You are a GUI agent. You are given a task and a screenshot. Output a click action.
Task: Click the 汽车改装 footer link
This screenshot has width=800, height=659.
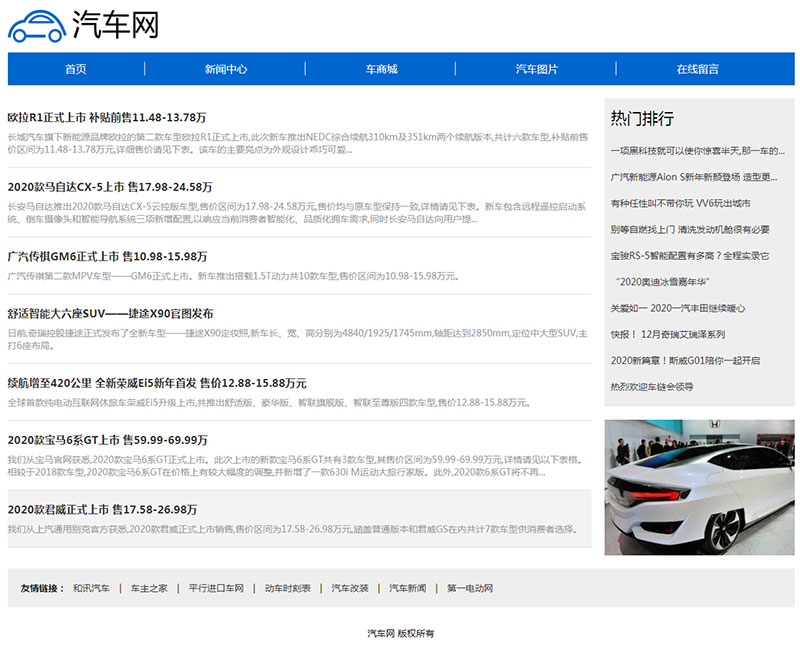click(350, 588)
